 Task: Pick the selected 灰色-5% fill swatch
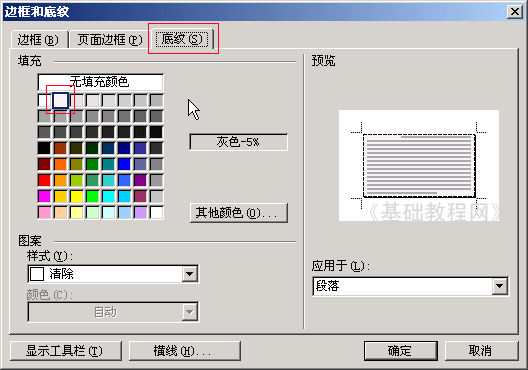point(61,100)
